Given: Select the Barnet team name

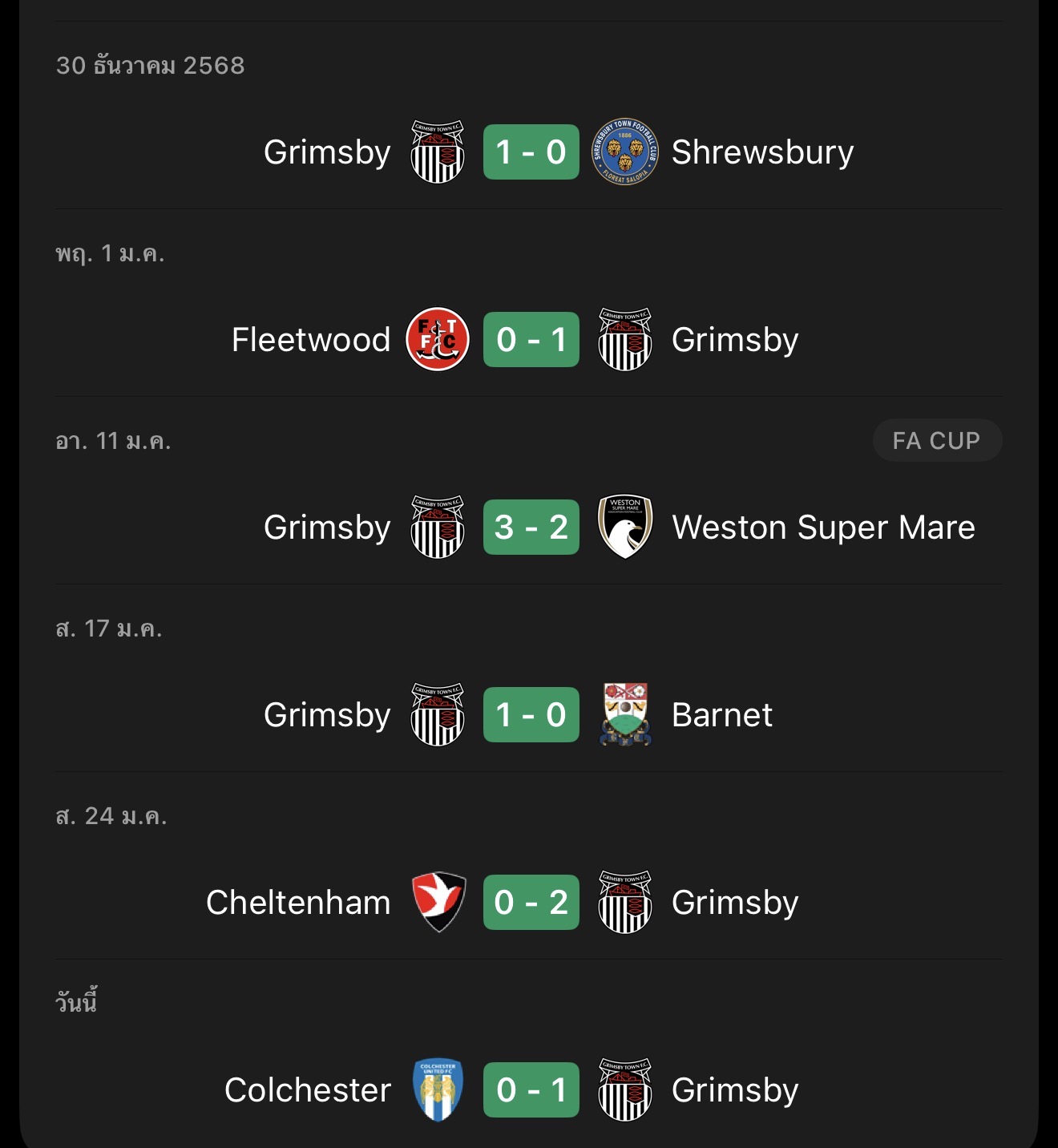Looking at the screenshot, I should point(721,715).
